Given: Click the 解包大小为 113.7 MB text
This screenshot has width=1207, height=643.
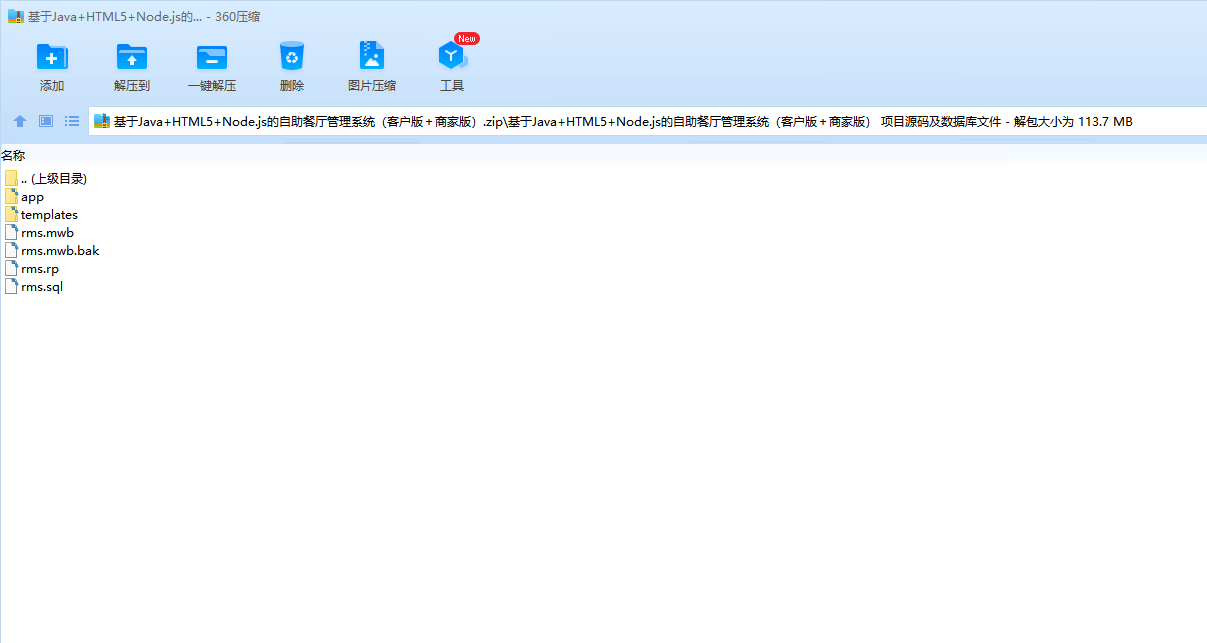Looking at the screenshot, I should point(1073,122).
